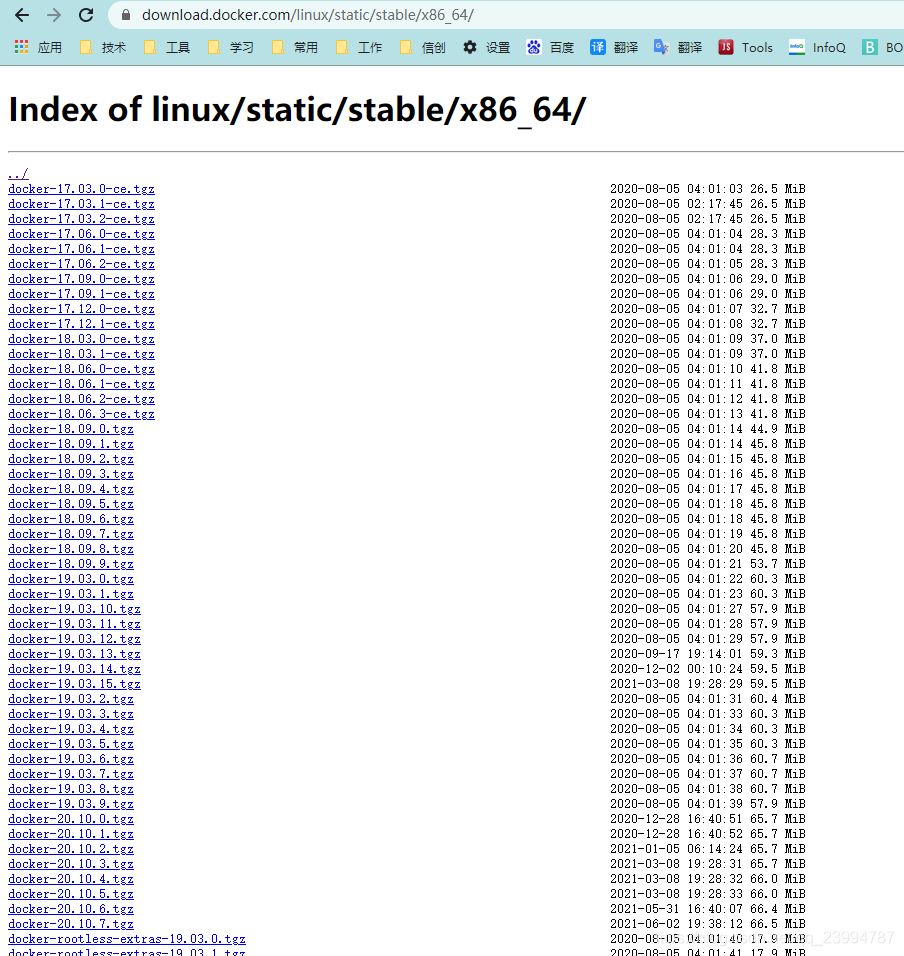Download docker-18.06.0-ce.tgz
The height and width of the screenshot is (956, 904).
(81, 369)
